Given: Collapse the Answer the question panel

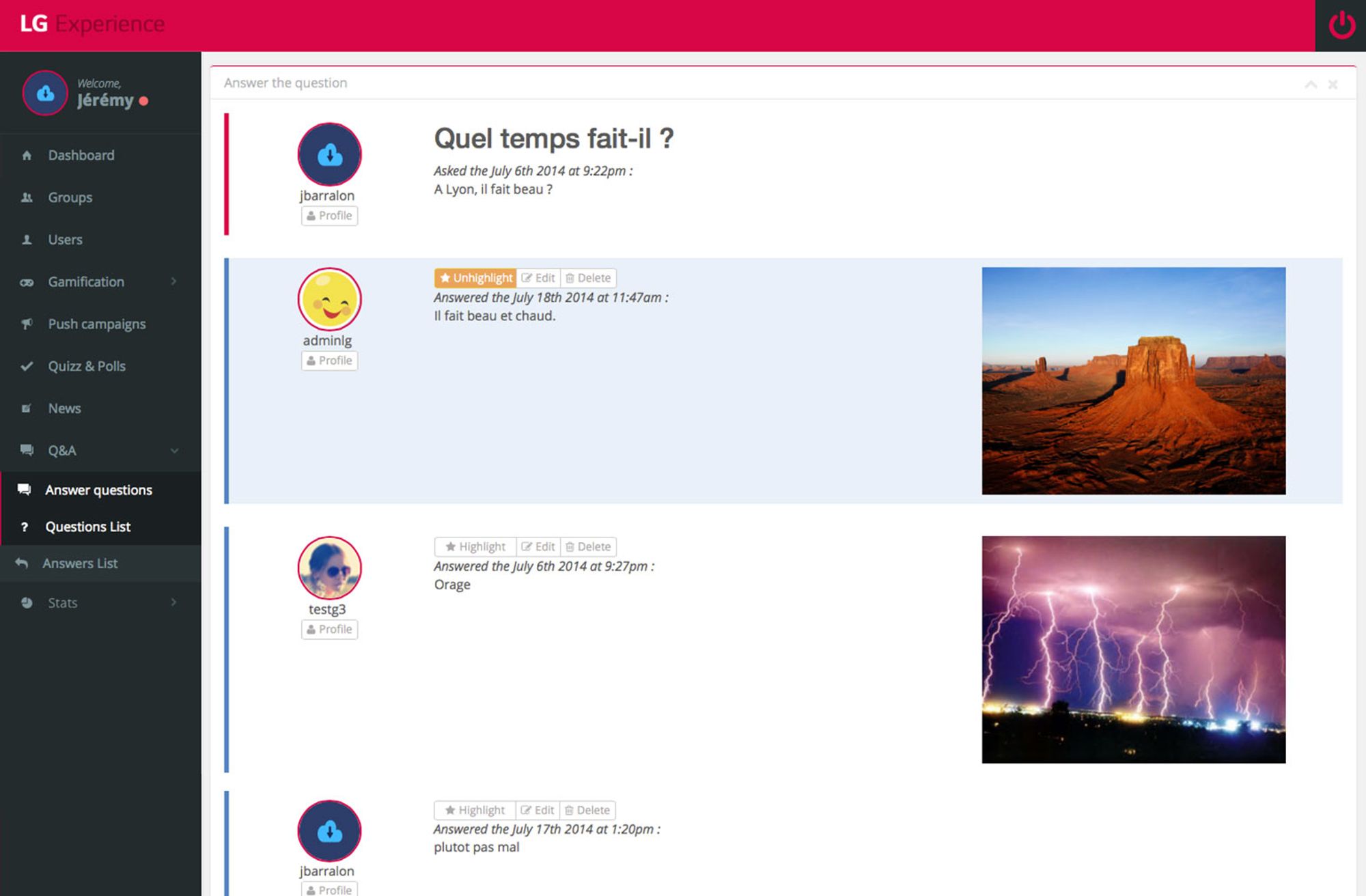Looking at the screenshot, I should [1310, 84].
